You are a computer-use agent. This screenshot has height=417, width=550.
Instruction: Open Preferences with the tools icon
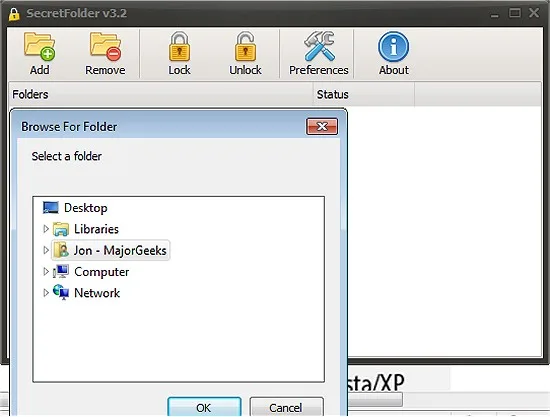[319, 46]
